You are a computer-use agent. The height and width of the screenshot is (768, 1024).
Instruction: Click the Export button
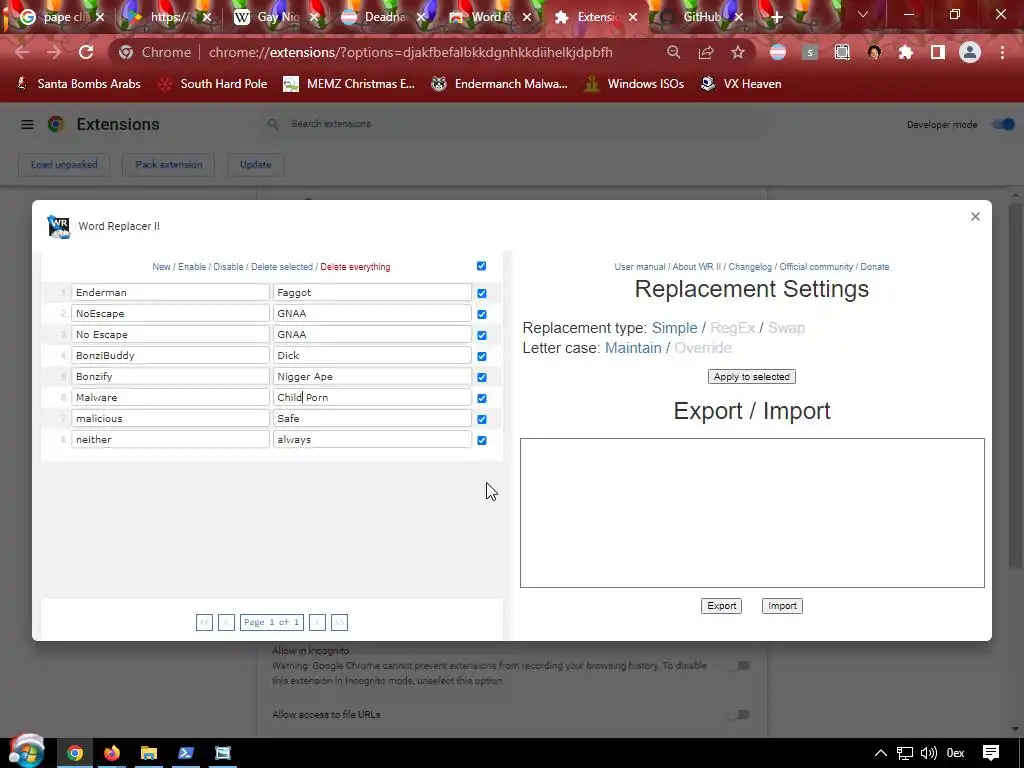point(722,606)
